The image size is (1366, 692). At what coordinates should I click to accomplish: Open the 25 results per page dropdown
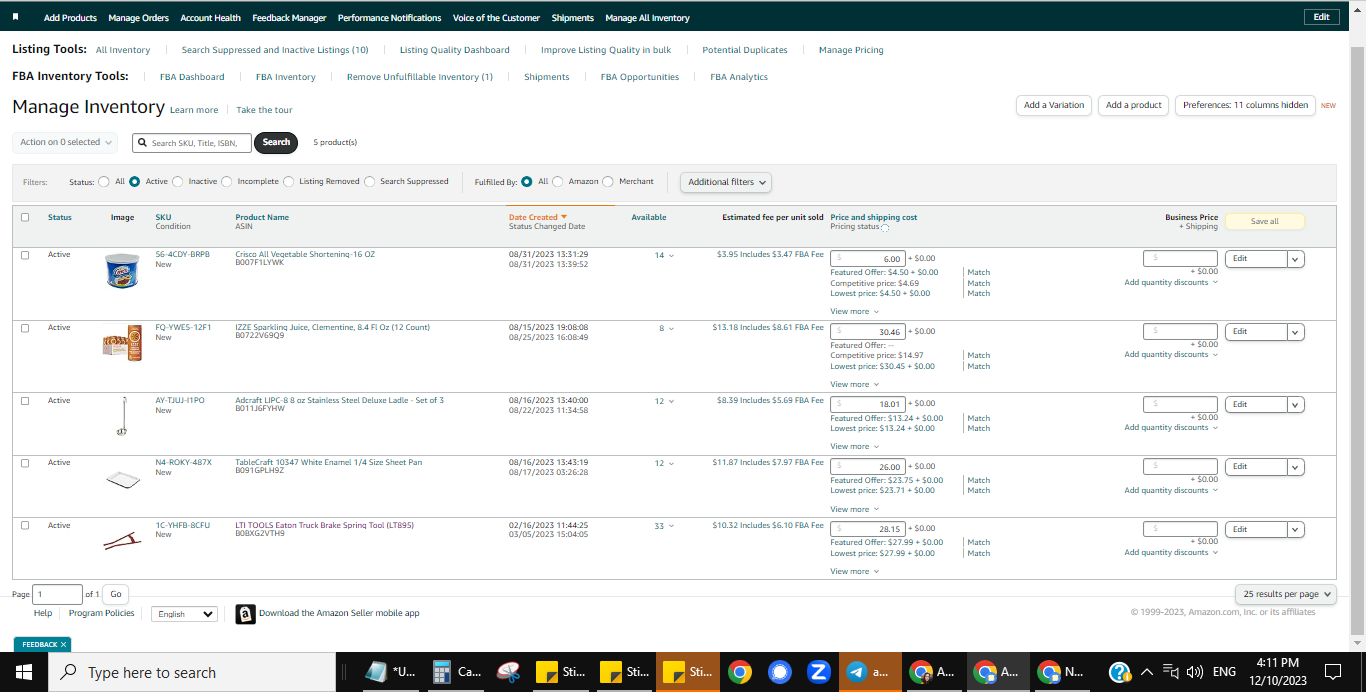point(1286,594)
